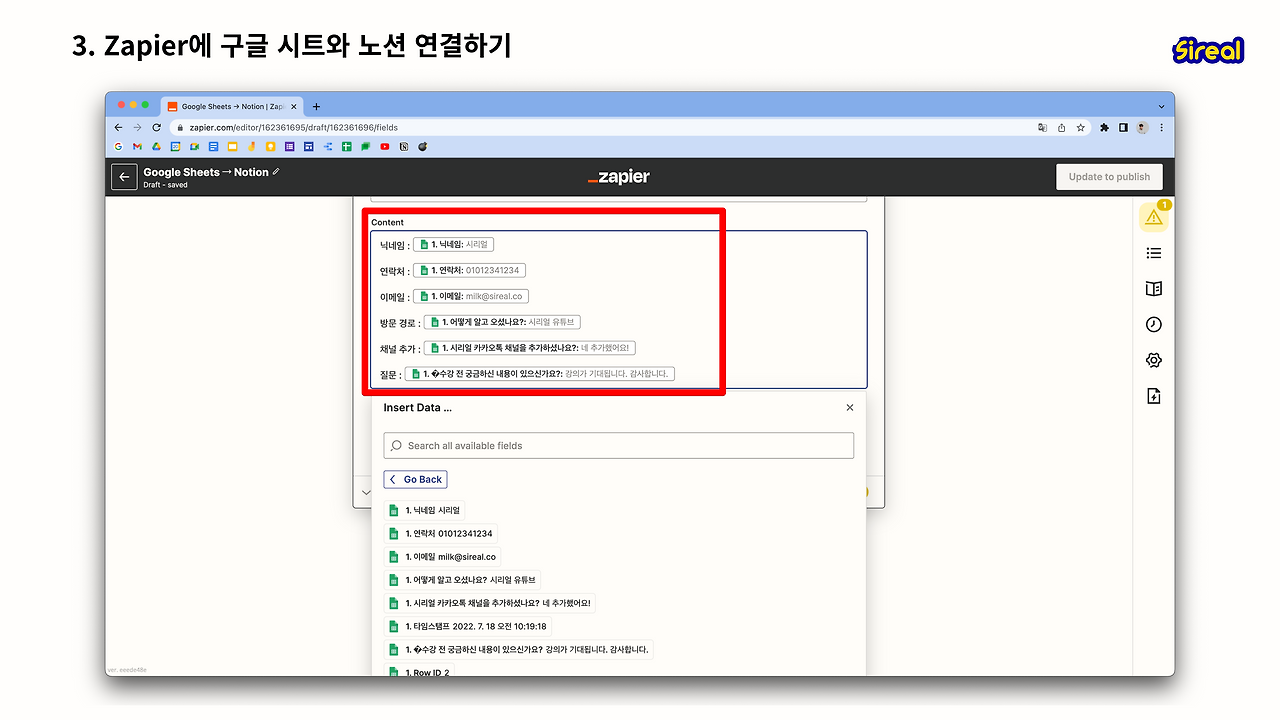This screenshot has width=1280, height=720.
Task: Open a new browser tab
Action: pos(316,106)
